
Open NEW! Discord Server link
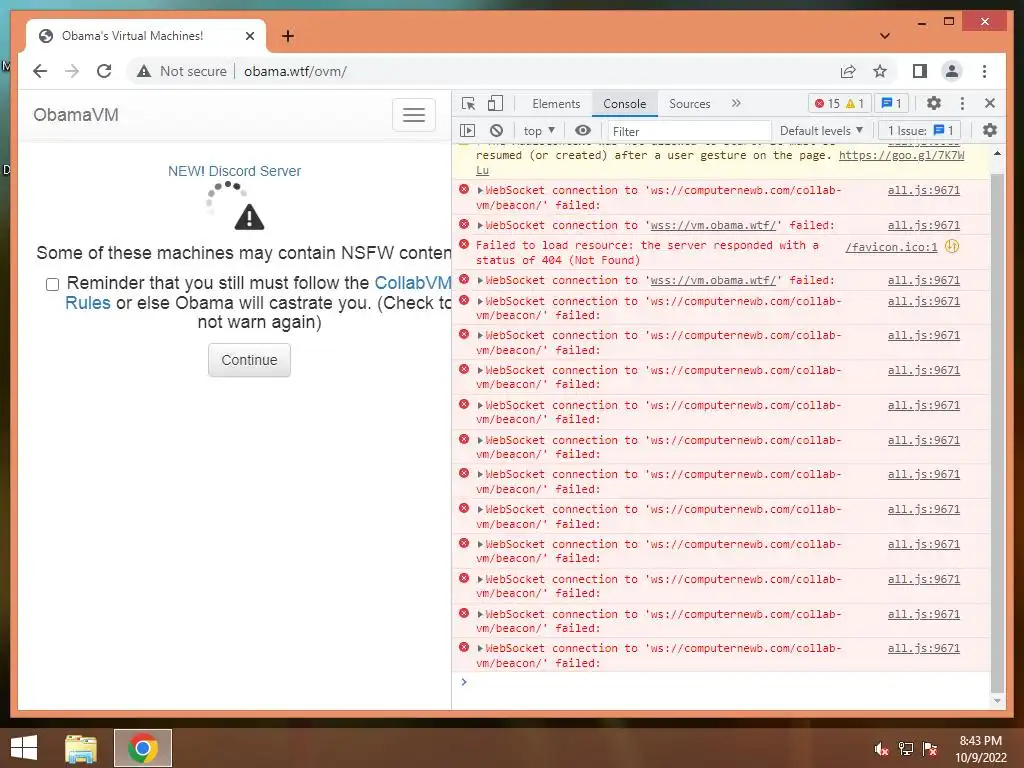tap(234, 171)
